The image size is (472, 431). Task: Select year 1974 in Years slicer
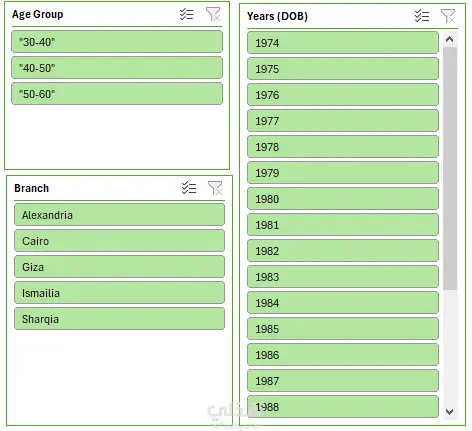[x=343, y=43]
